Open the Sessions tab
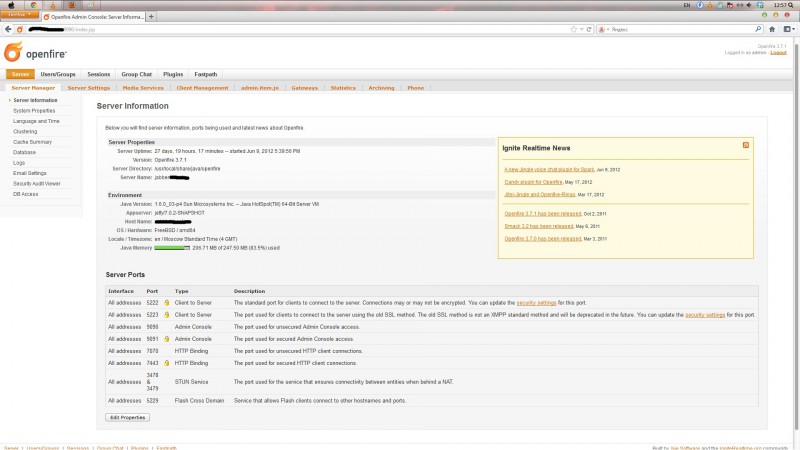Image resolution: width=800 pixels, height=450 pixels. tap(98, 74)
